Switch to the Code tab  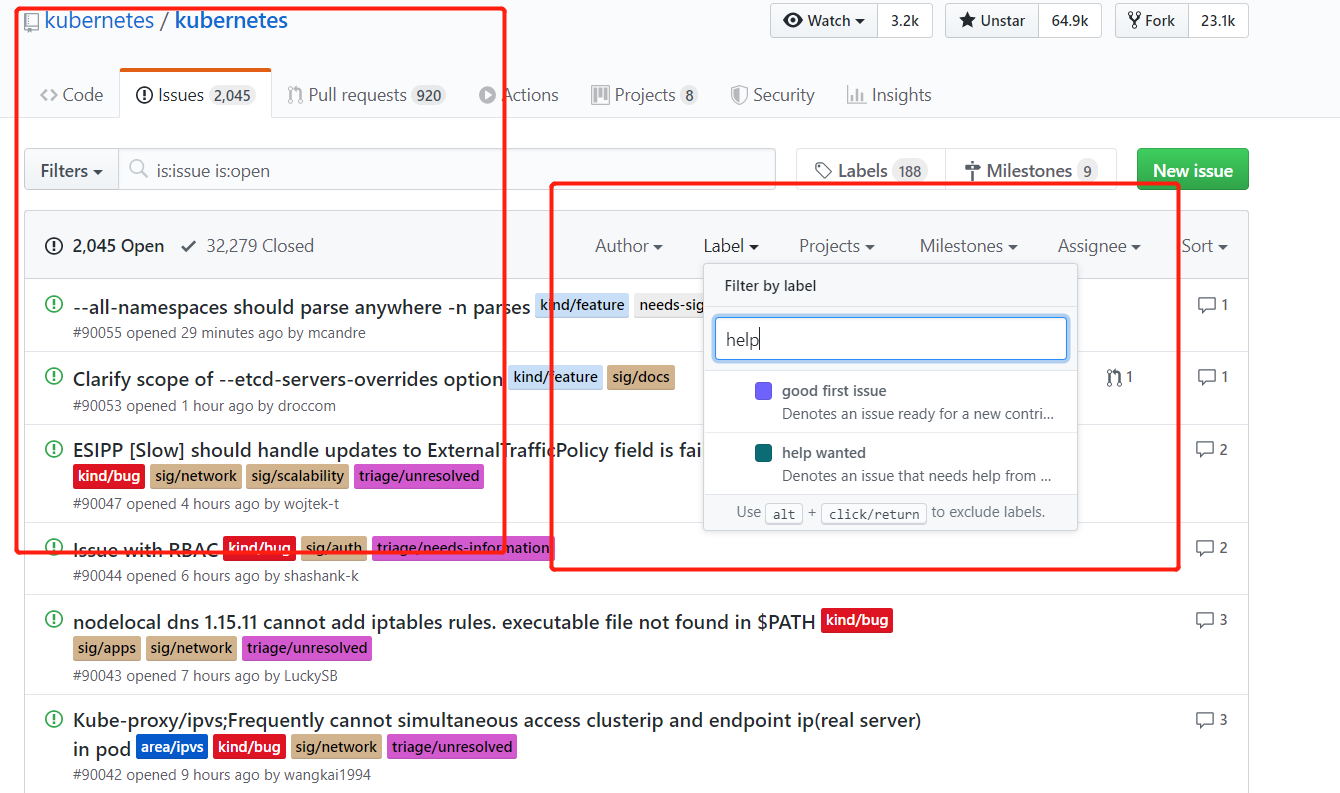pyautogui.click(x=71, y=95)
